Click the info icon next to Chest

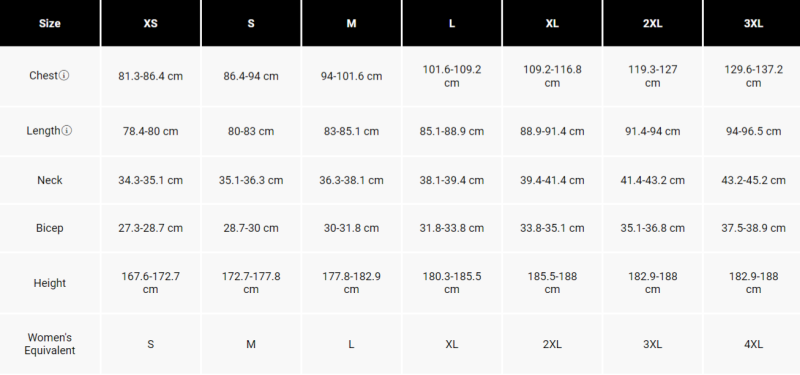click(x=64, y=76)
